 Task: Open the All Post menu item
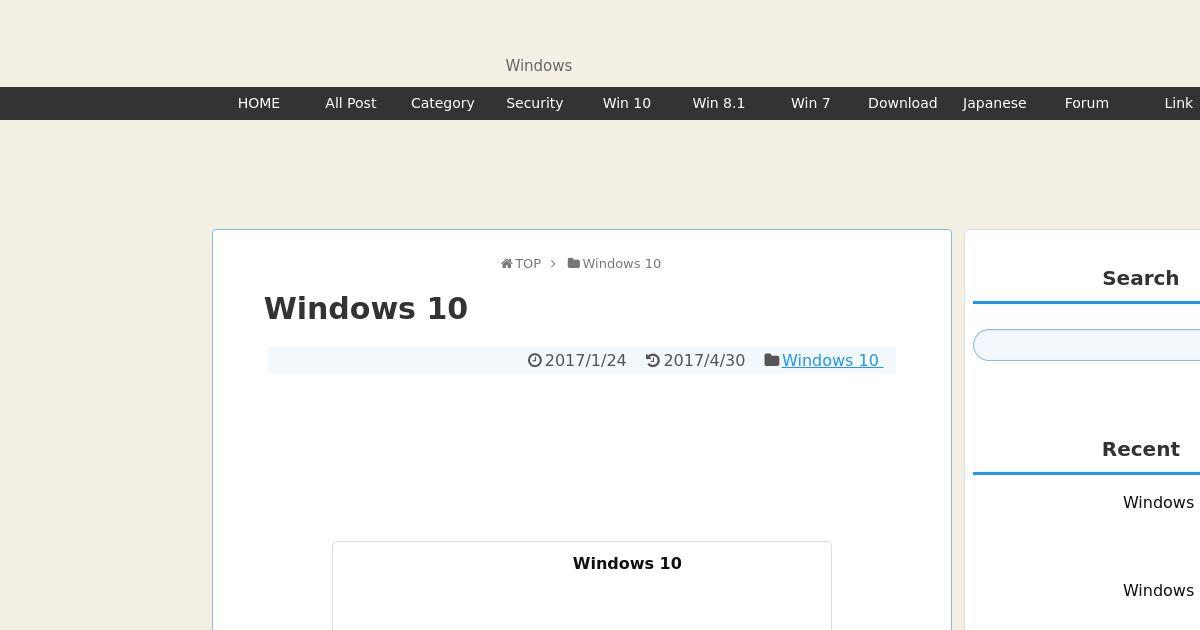351,103
